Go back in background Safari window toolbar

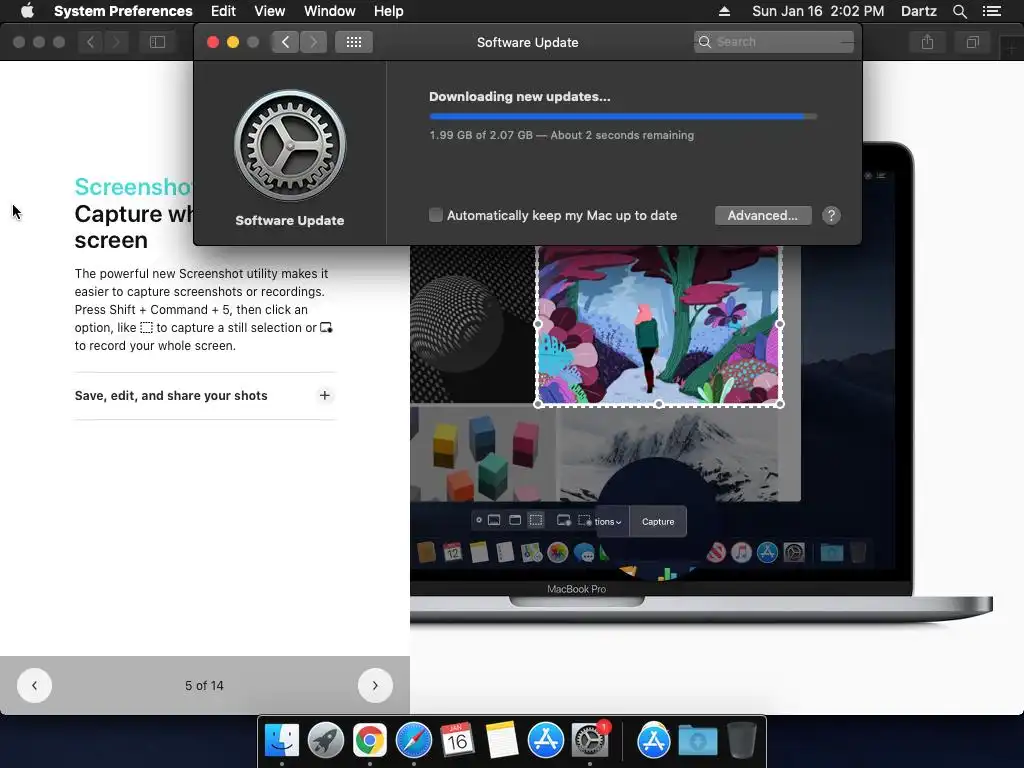90,42
